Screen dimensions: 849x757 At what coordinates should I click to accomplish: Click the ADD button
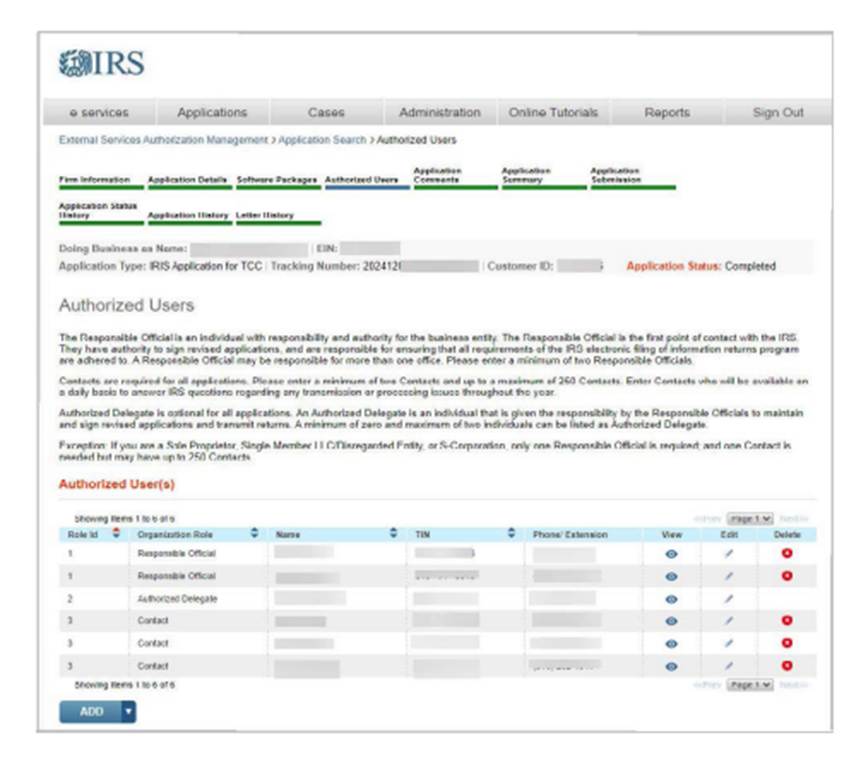tap(91, 712)
